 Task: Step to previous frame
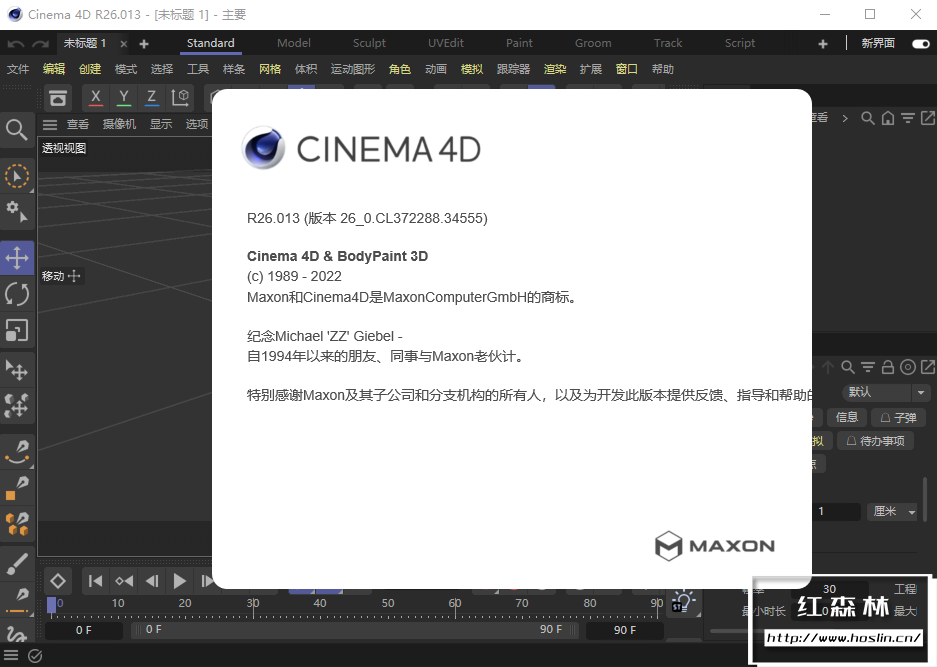point(152,581)
